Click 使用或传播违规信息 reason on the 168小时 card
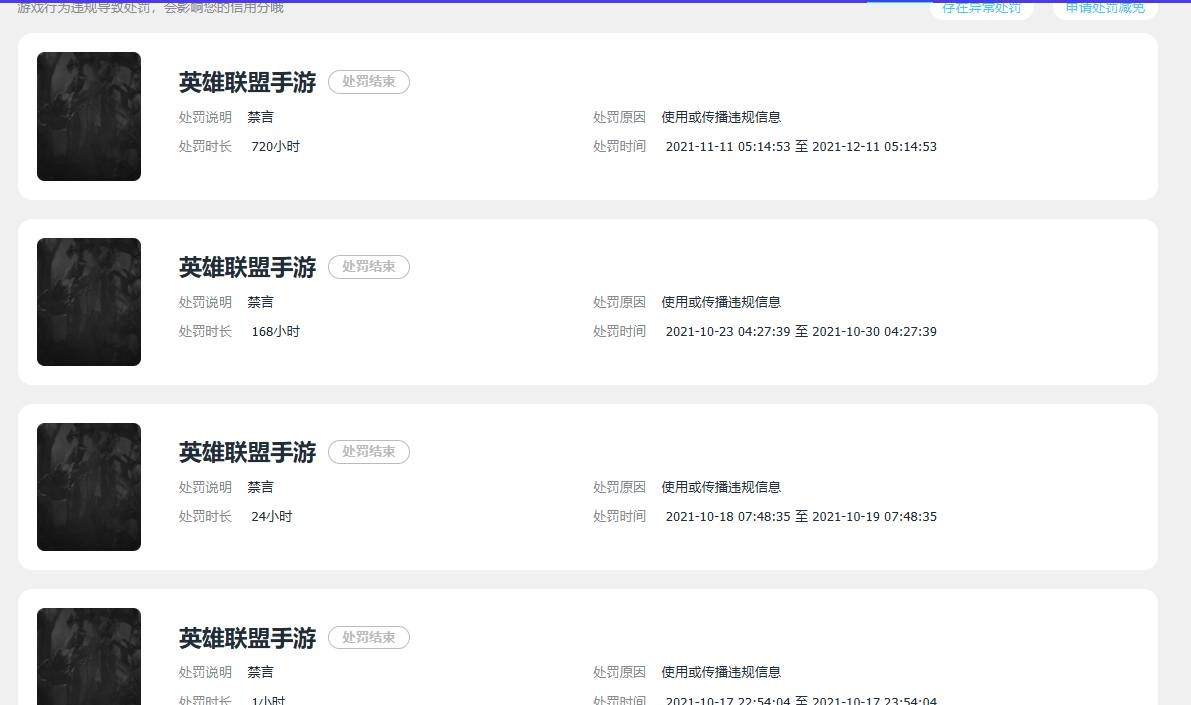1191x705 pixels. [x=721, y=302]
